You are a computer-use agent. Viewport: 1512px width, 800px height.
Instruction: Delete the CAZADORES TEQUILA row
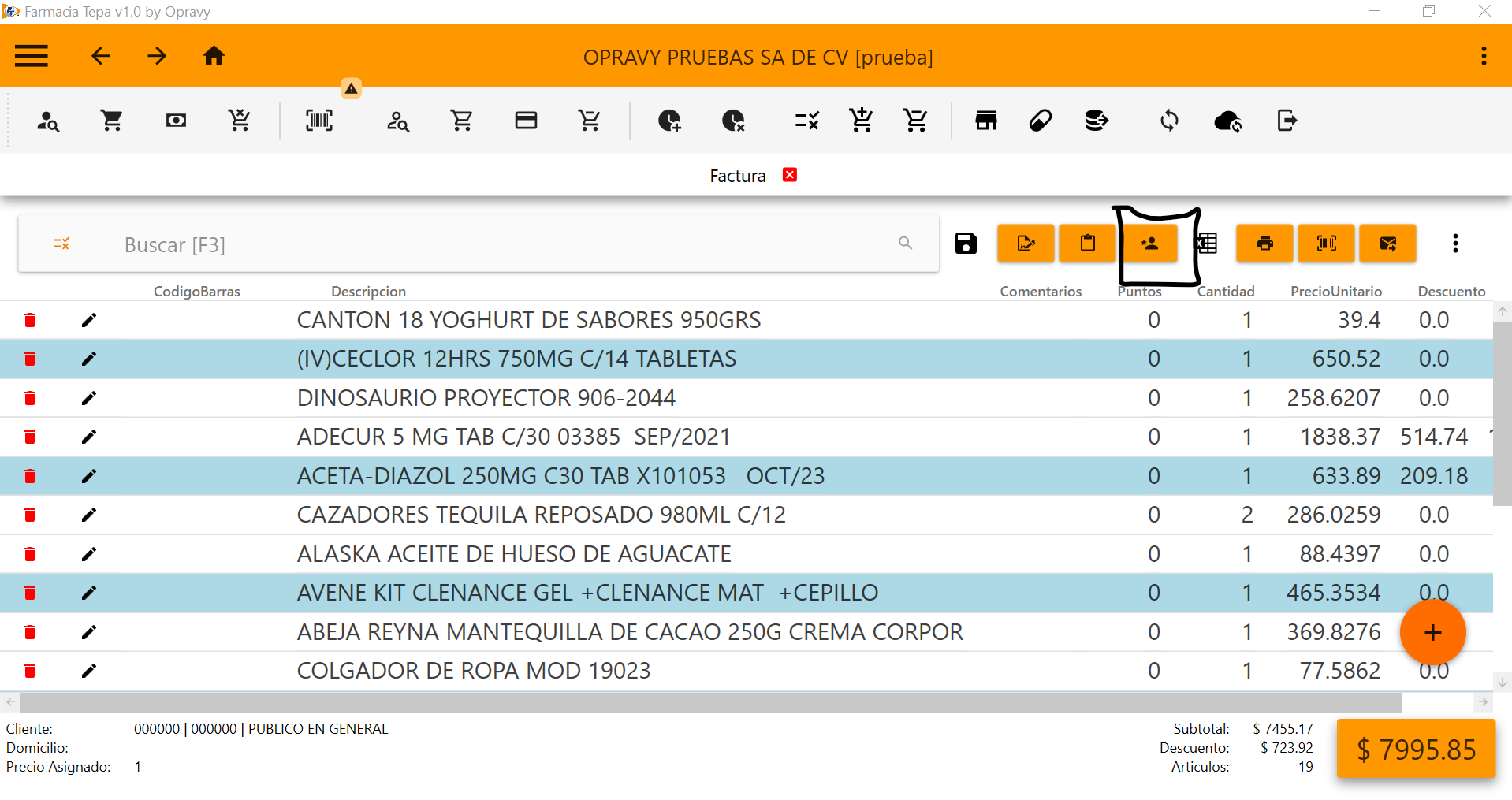click(30, 515)
